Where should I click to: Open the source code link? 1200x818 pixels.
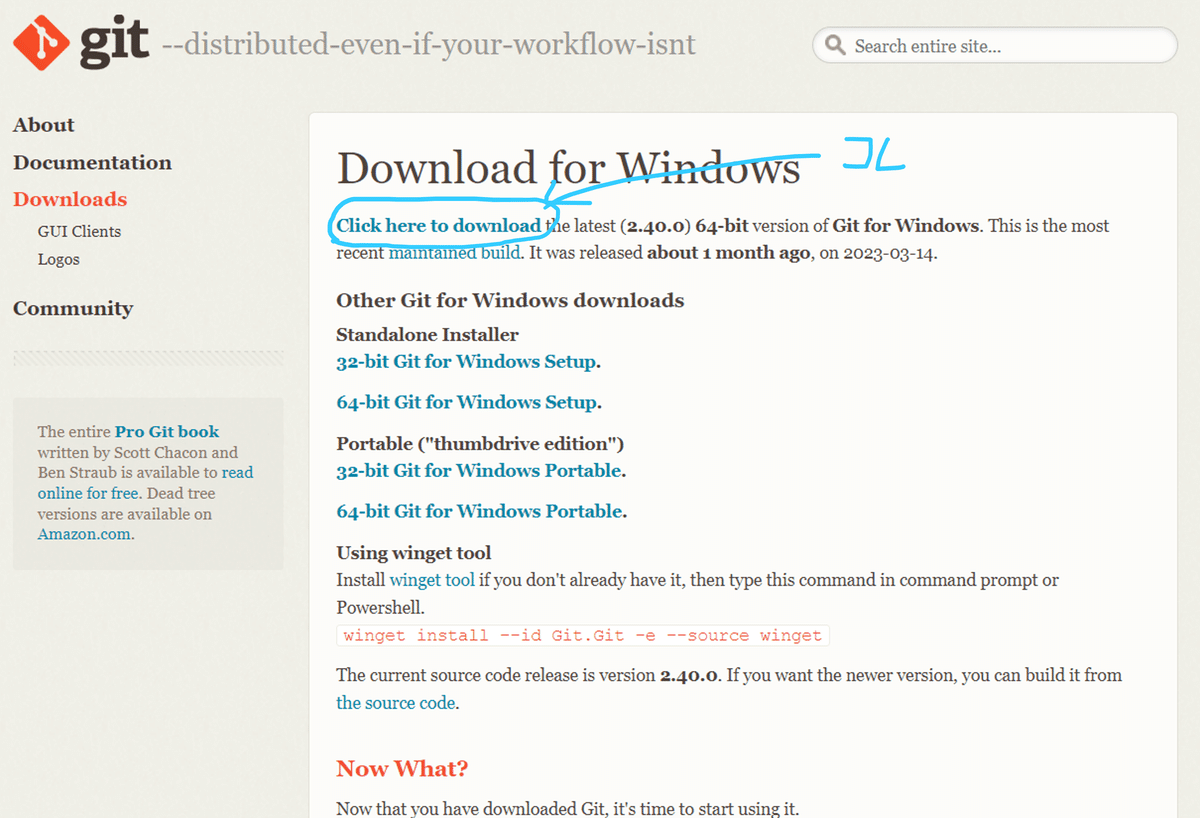pos(396,703)
